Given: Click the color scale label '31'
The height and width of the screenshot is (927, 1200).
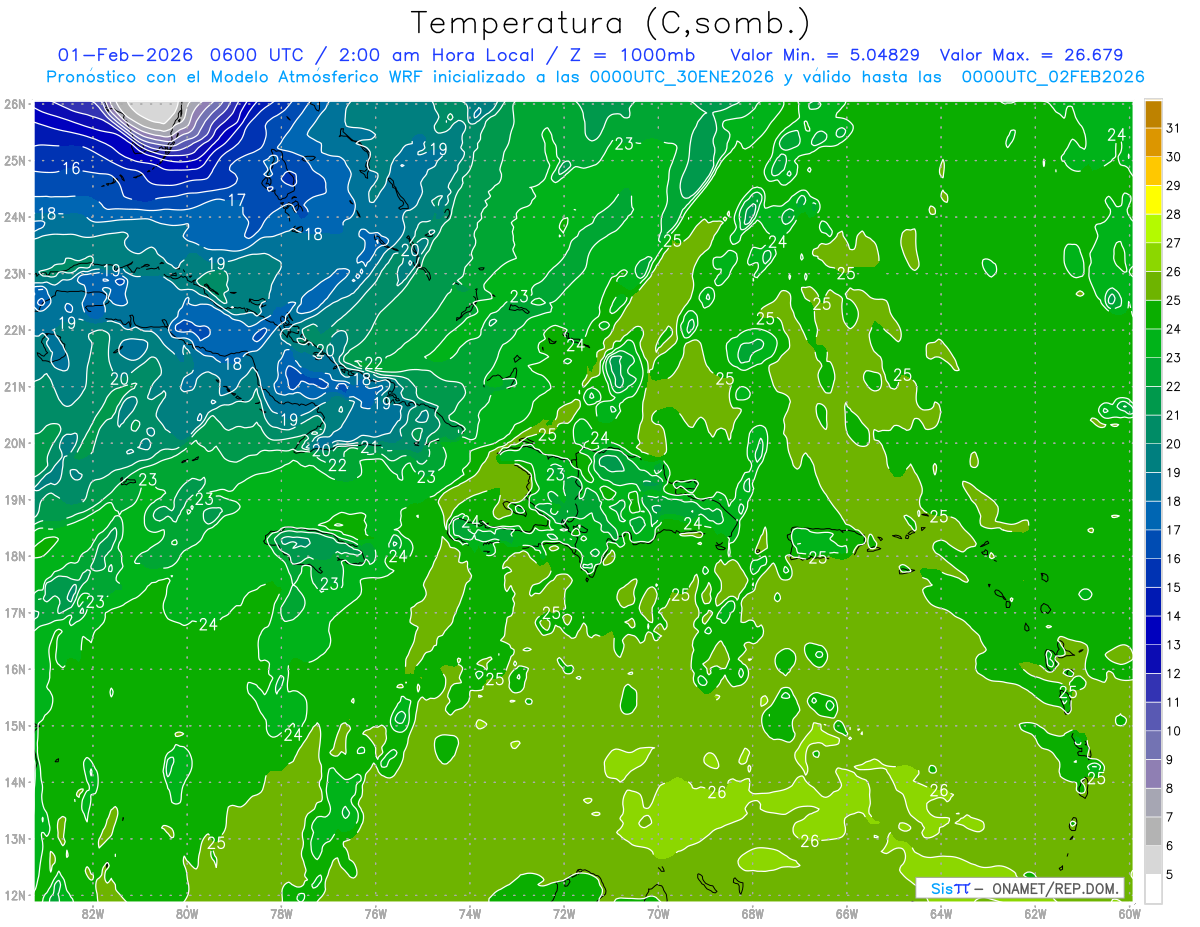Looking at the screenshot, I should coord(1173,129).
